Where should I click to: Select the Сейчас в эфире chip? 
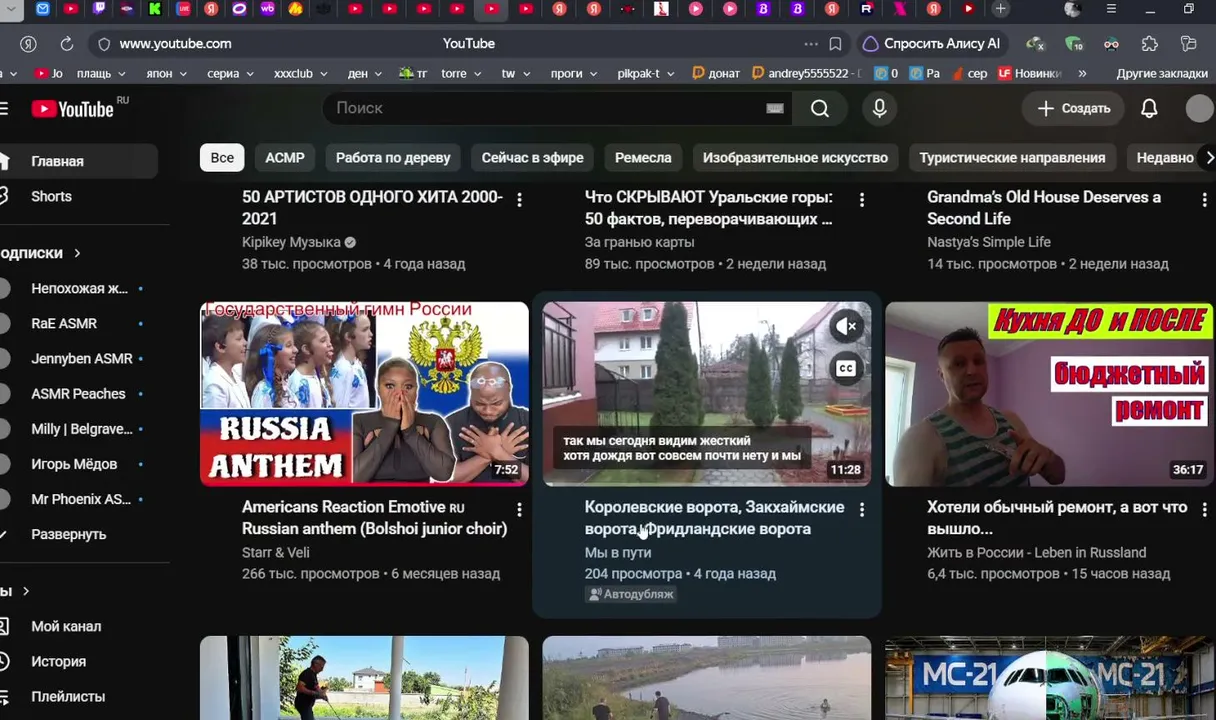(x=532, y=157)
